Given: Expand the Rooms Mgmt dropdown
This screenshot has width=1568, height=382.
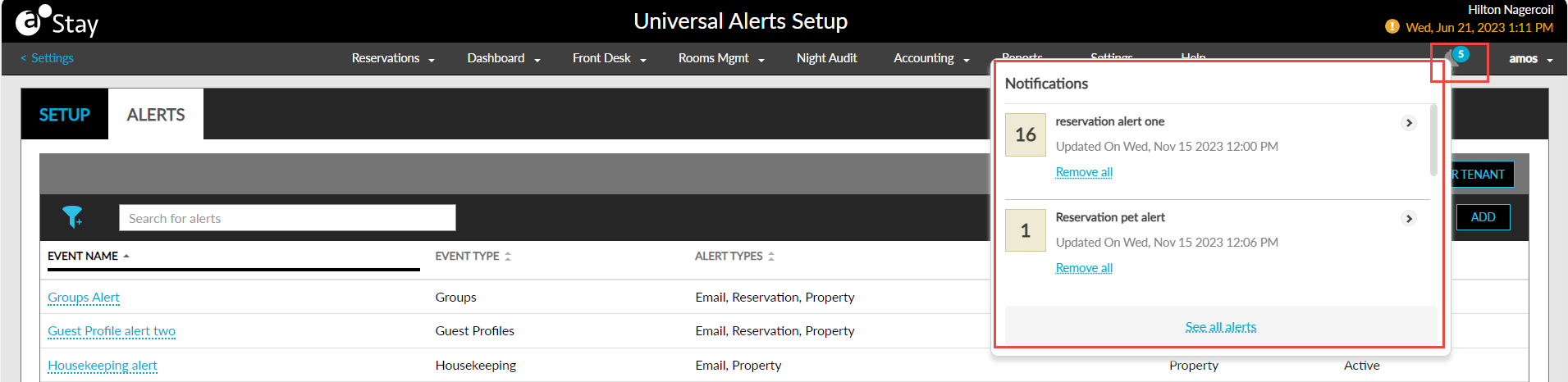Looking at the screenshot, I should tap(721, 58).
